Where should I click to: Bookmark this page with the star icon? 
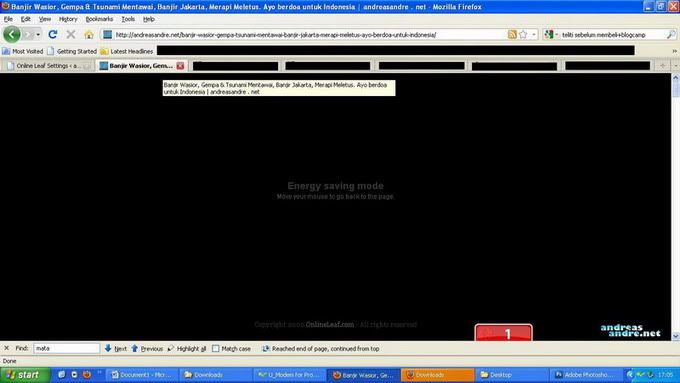click(x=523, y=34)
